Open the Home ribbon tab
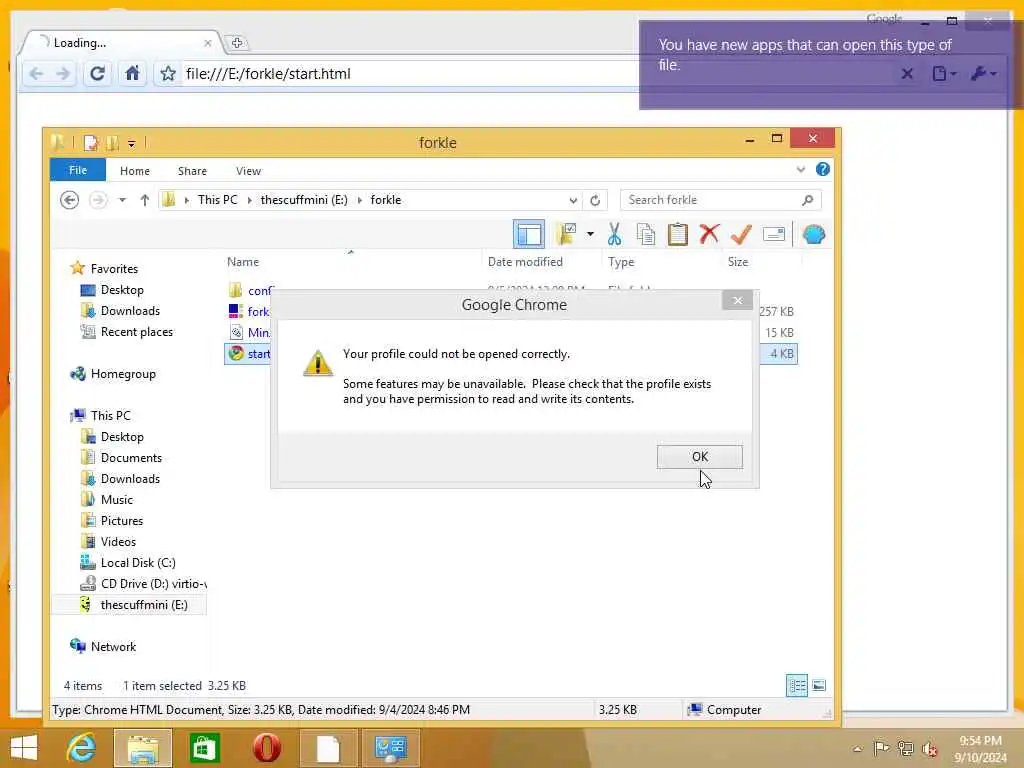Image resolution: width=1024 pixels, height=768 pixels. point(135,171)
